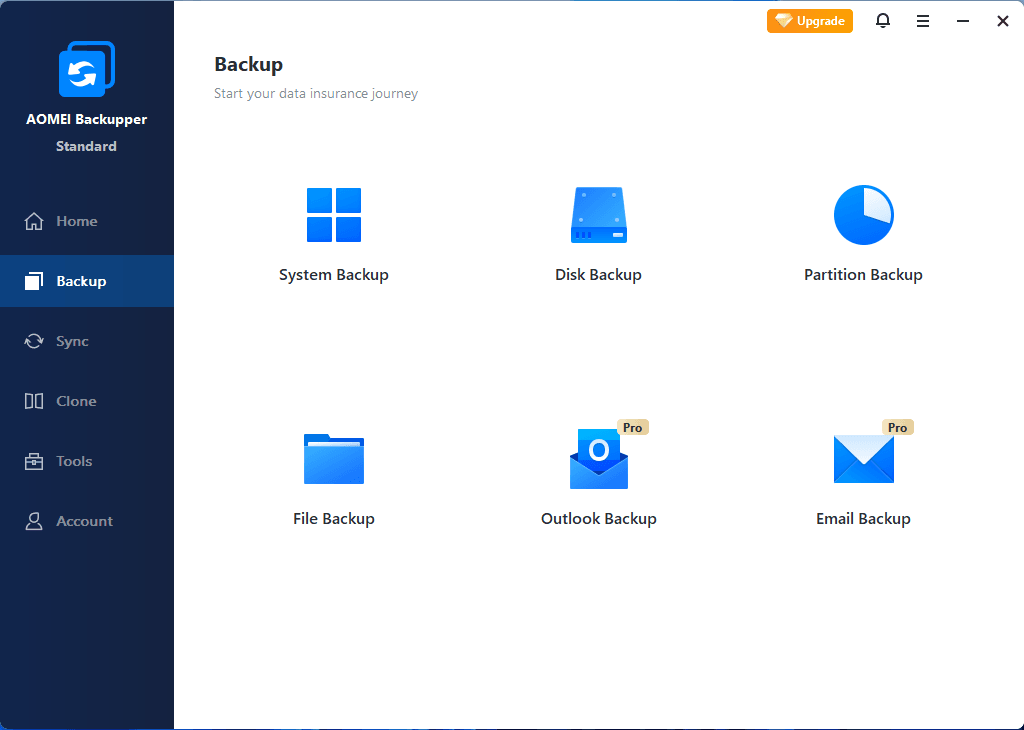Open the Clone section

coord(76,401)
